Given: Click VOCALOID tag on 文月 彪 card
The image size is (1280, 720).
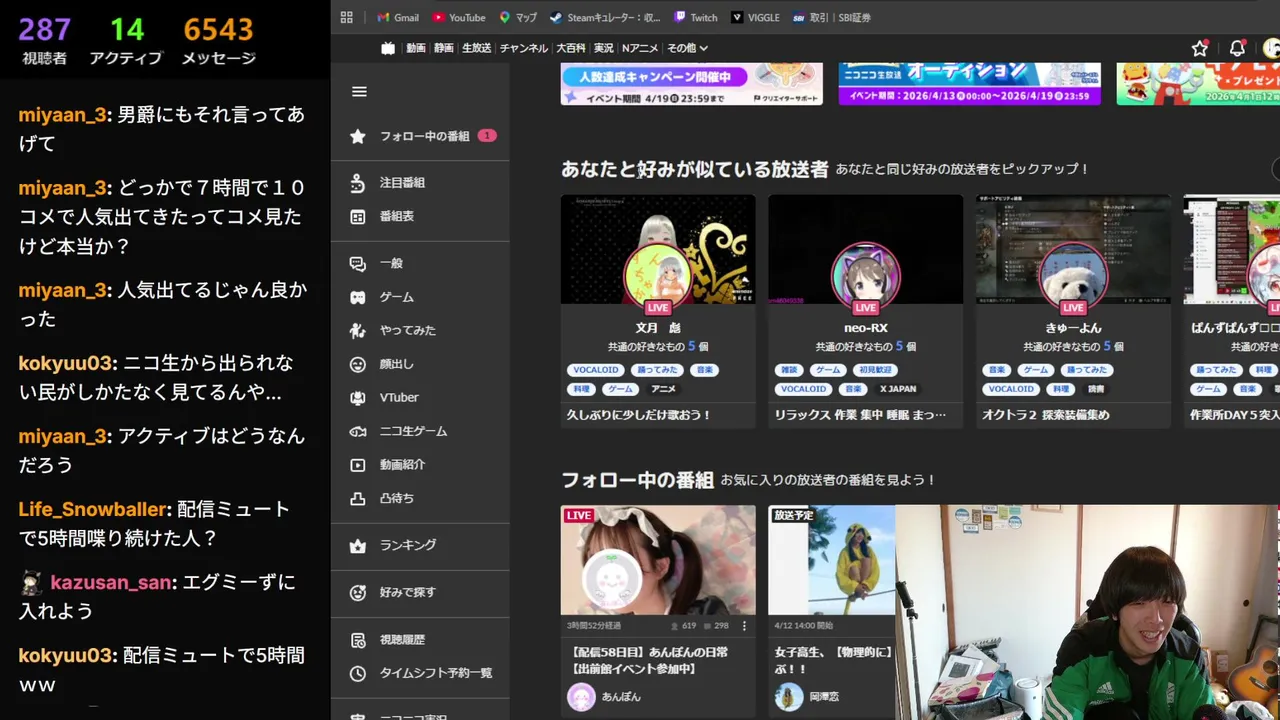Looking at the screenshot, I should (x=596, y=370).
